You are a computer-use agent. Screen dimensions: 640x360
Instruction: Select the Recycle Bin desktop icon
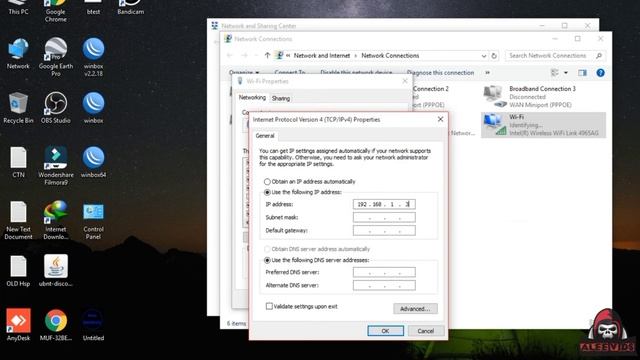tap(18, 108)
